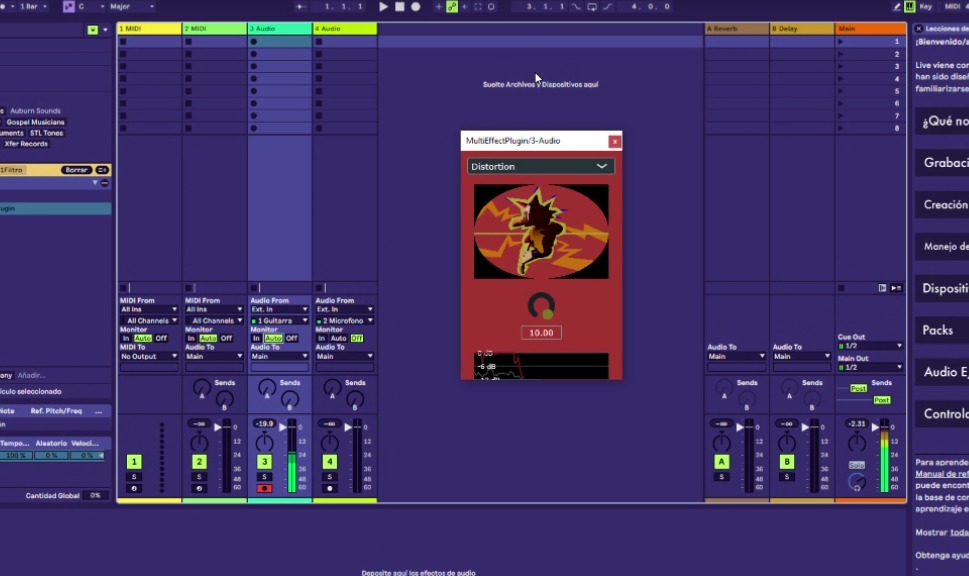969x576 pixels.
Task: Click an empty clip slot in track 1
Action: (148, 61)
